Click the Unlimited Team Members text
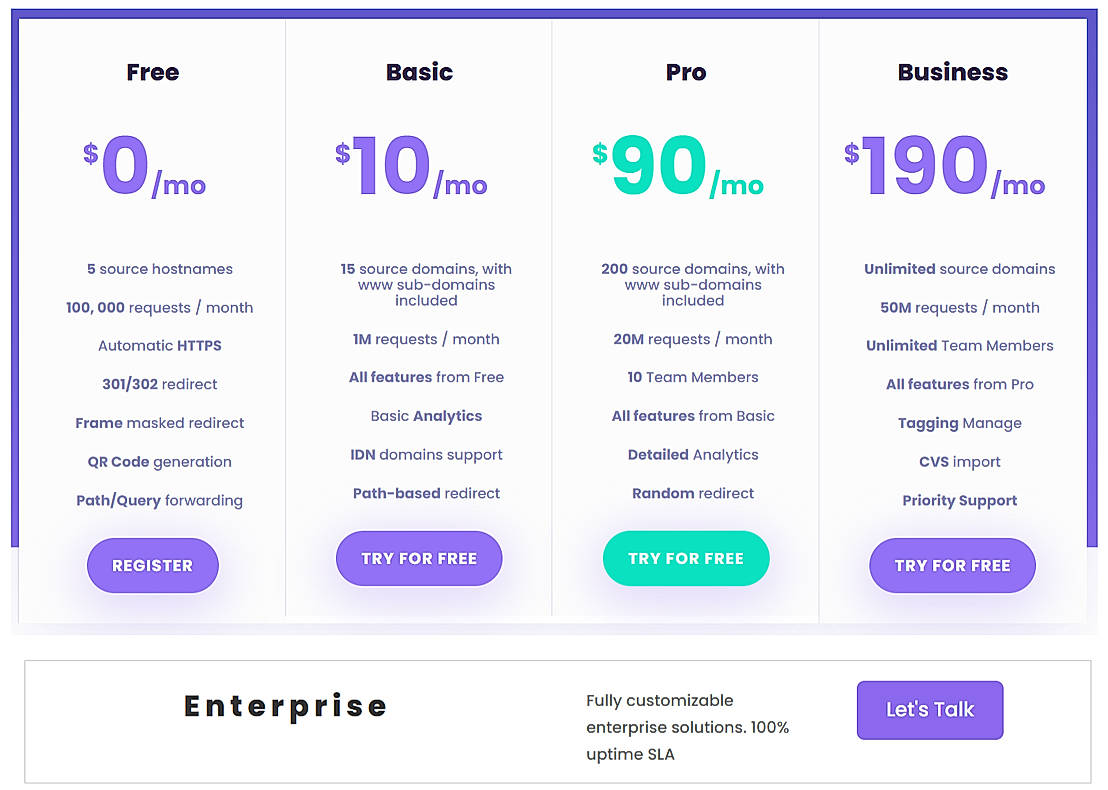Viewport: 1108px width, 790px height. coord(960,346)
